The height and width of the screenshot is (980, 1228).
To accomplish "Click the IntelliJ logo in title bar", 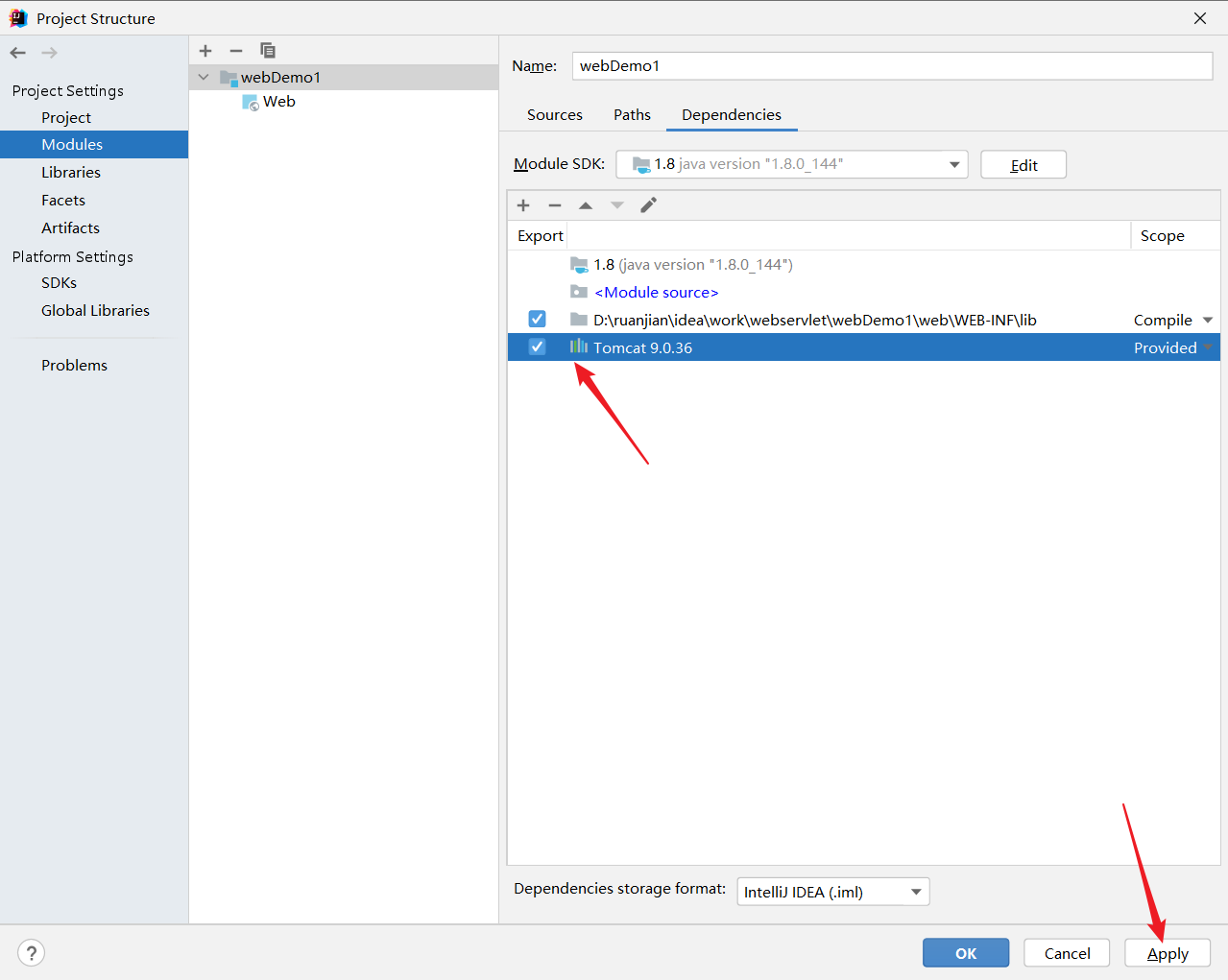I will coord(18,18).
